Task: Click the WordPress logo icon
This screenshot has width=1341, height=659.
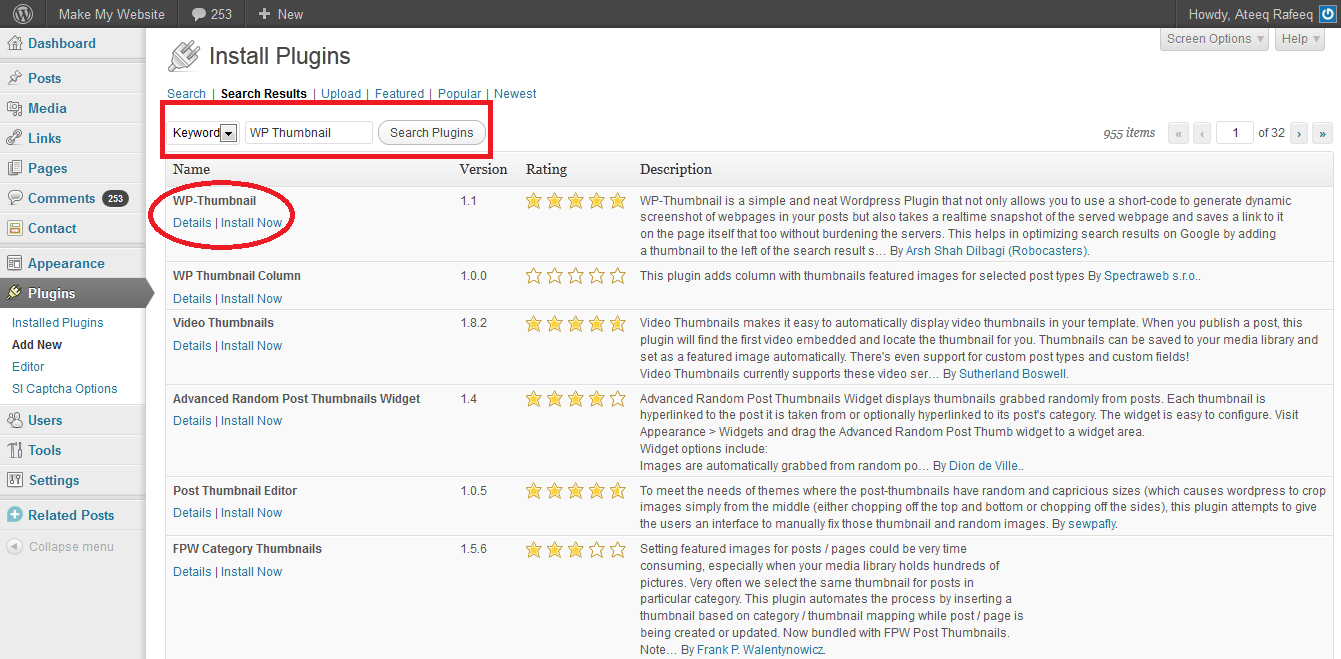Action: (22, 14)
